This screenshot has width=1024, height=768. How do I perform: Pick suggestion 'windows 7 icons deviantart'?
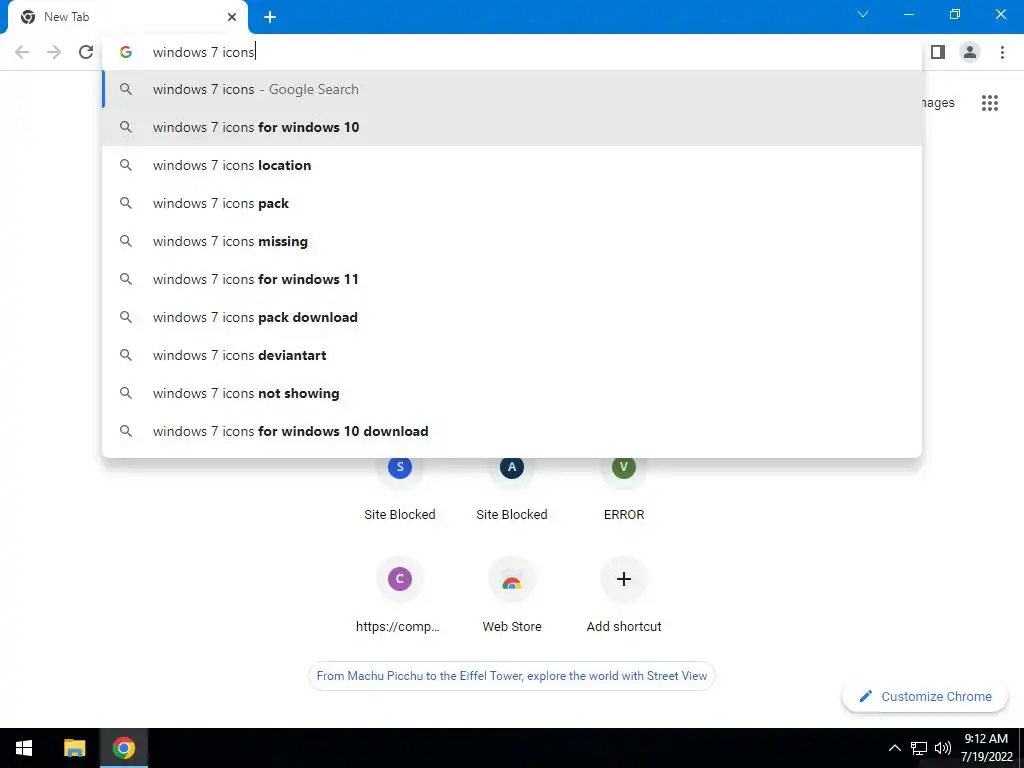click(x=512, y=355)
